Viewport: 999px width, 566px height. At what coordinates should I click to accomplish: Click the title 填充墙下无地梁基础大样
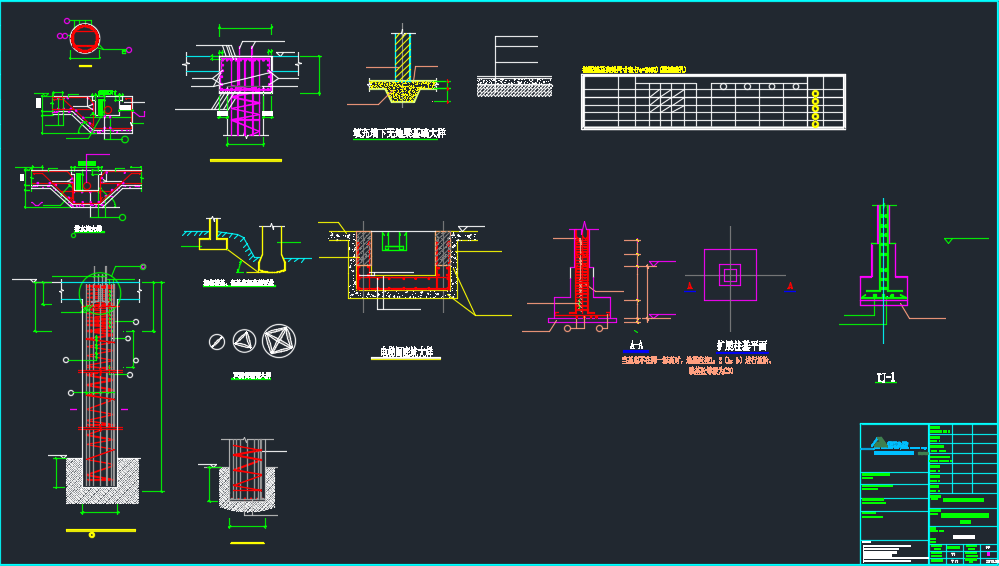tap(399, 134)
